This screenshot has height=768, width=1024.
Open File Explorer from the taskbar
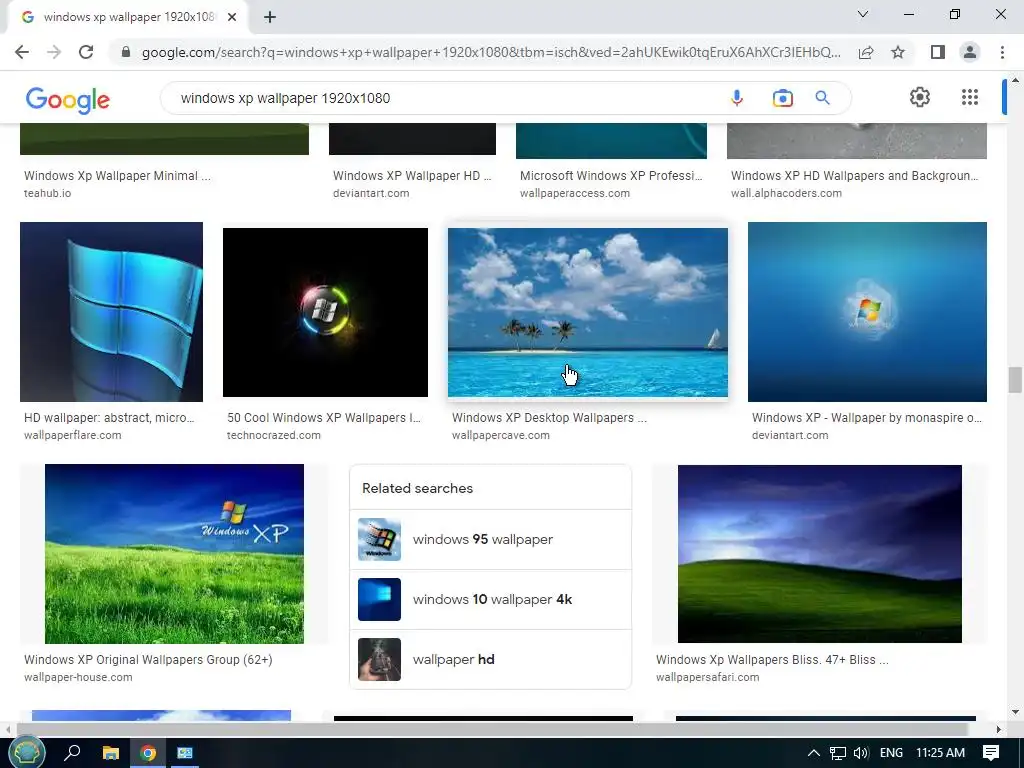[111, 753]
